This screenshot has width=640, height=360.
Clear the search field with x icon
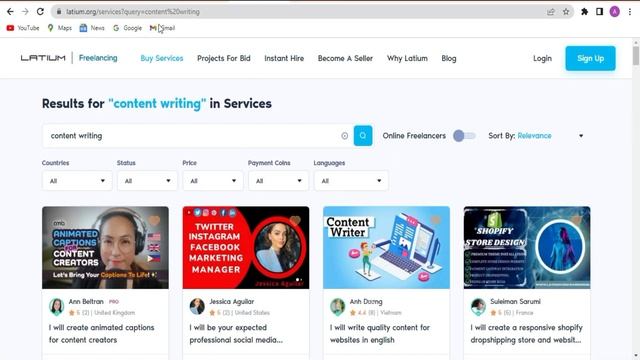pyautogui.click(x=344, y=136)
